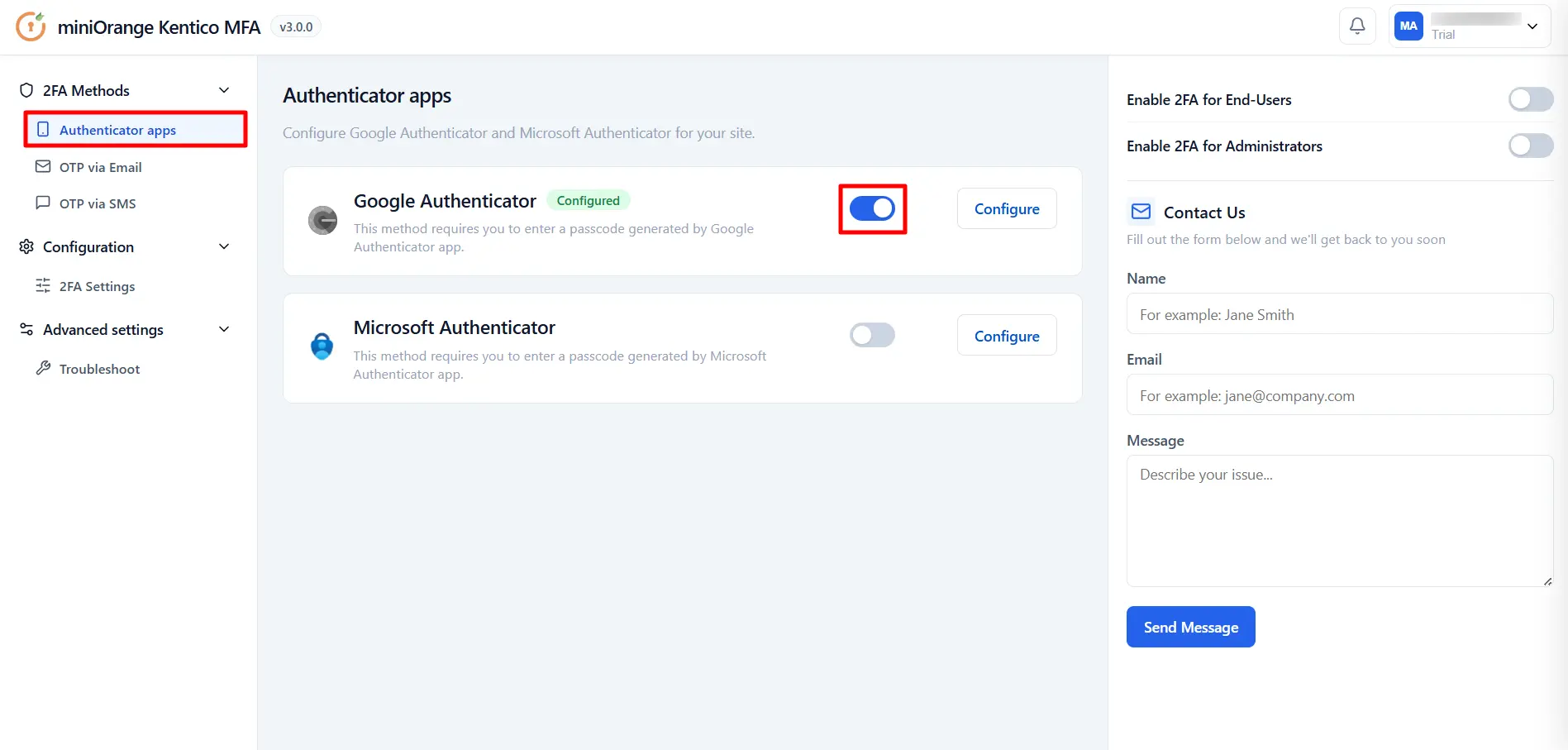Click the miniOrange logo icon
This screenshot has height=750, width=1568.
[x=31, y=26]
